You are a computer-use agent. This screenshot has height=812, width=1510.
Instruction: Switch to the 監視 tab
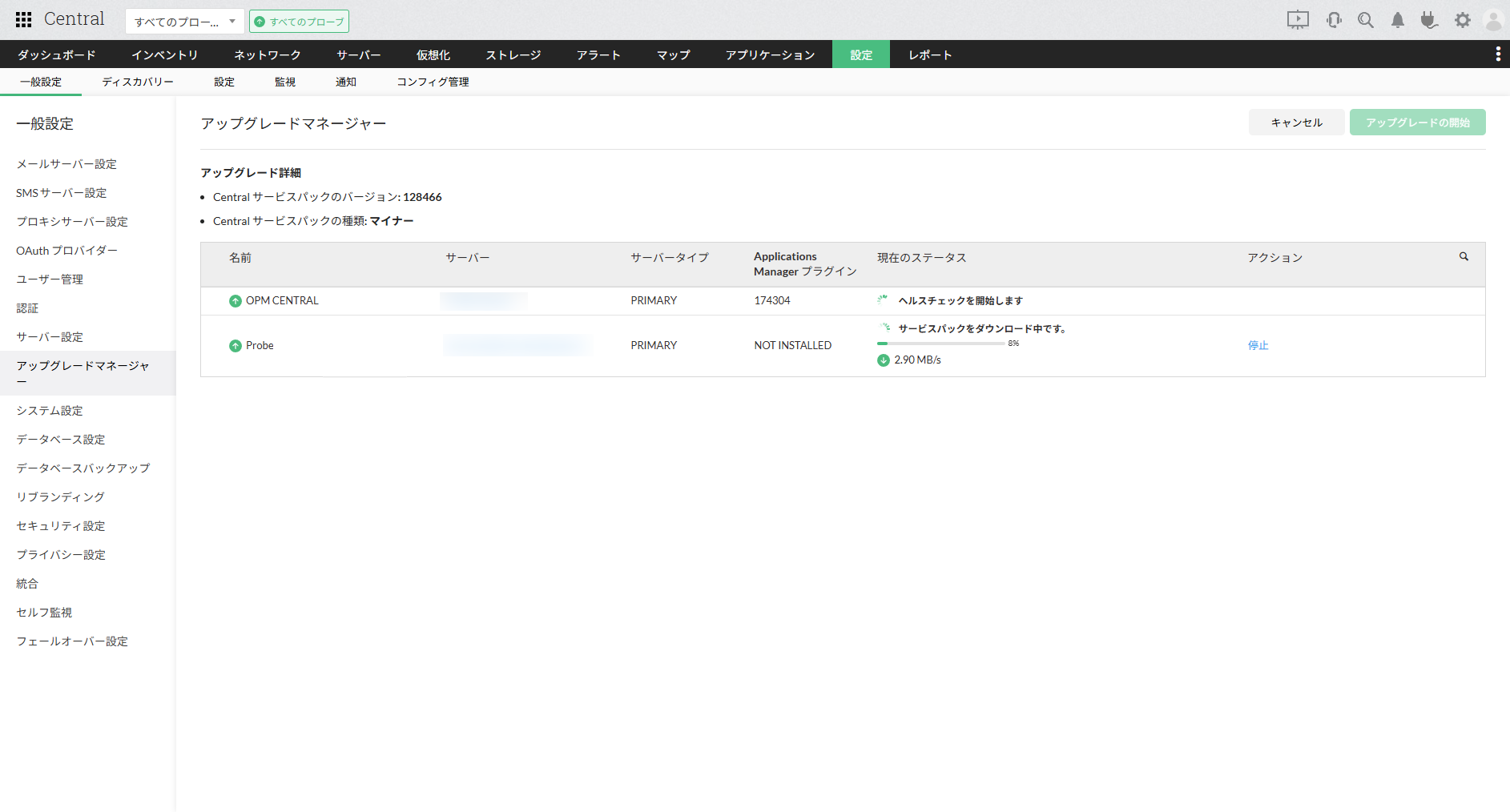coord(285,82)
